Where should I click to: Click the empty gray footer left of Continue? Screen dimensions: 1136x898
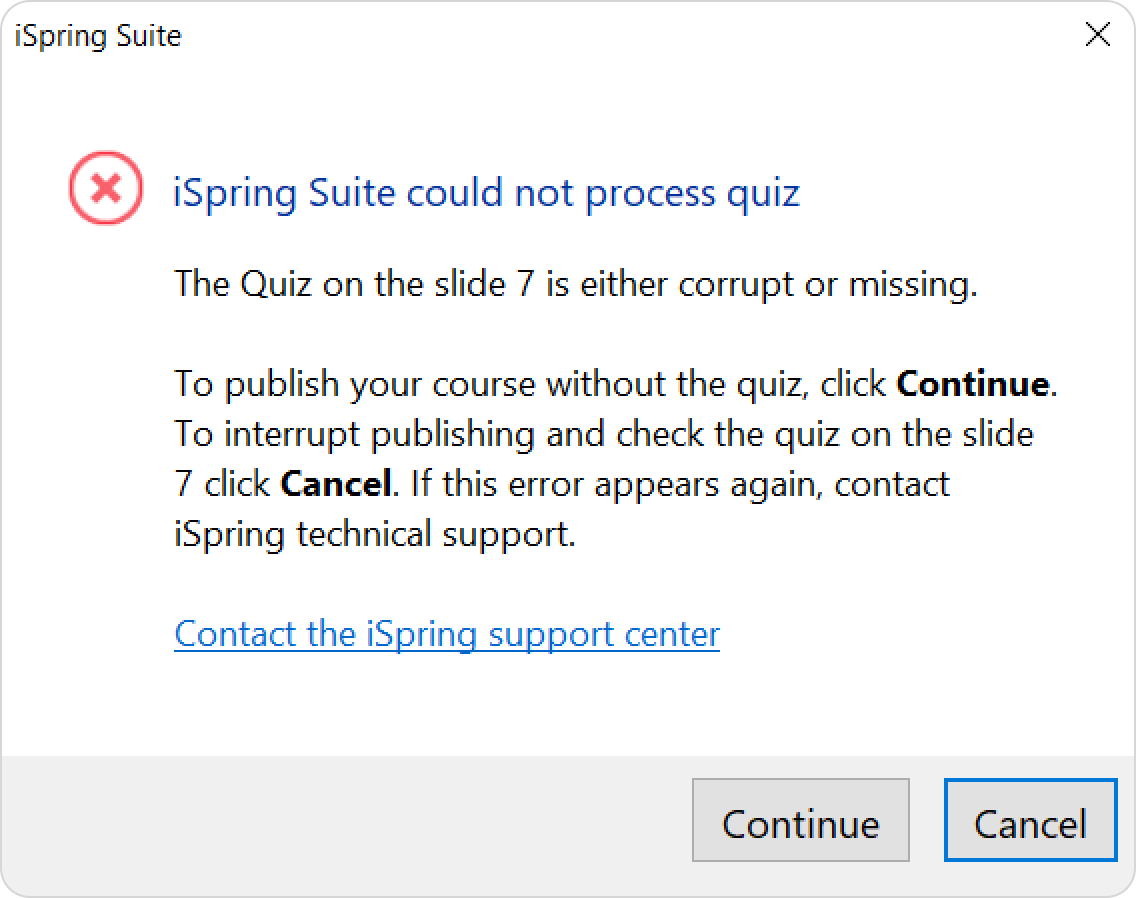(346, 820)
